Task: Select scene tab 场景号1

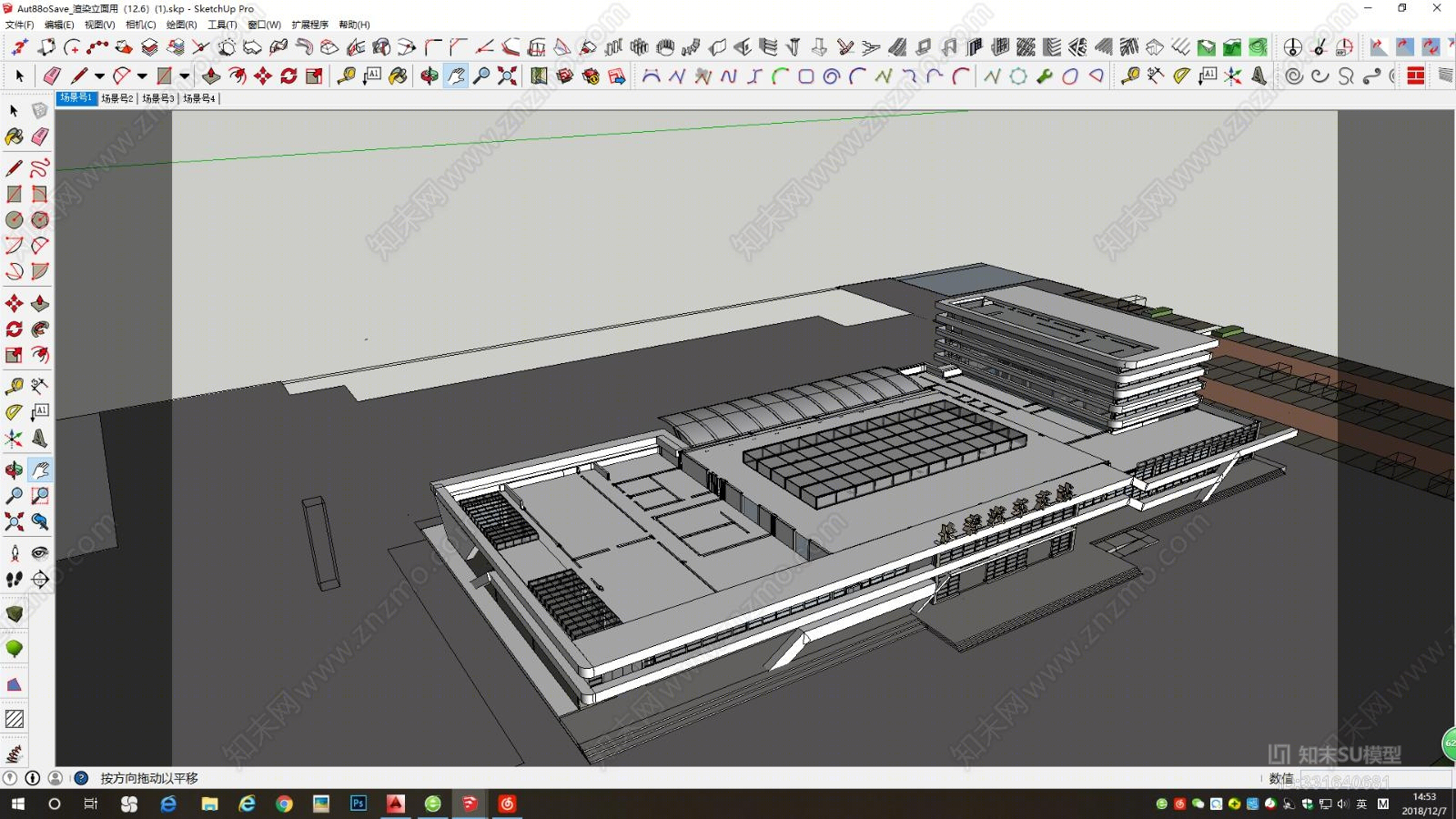Action: coord(76,97)
